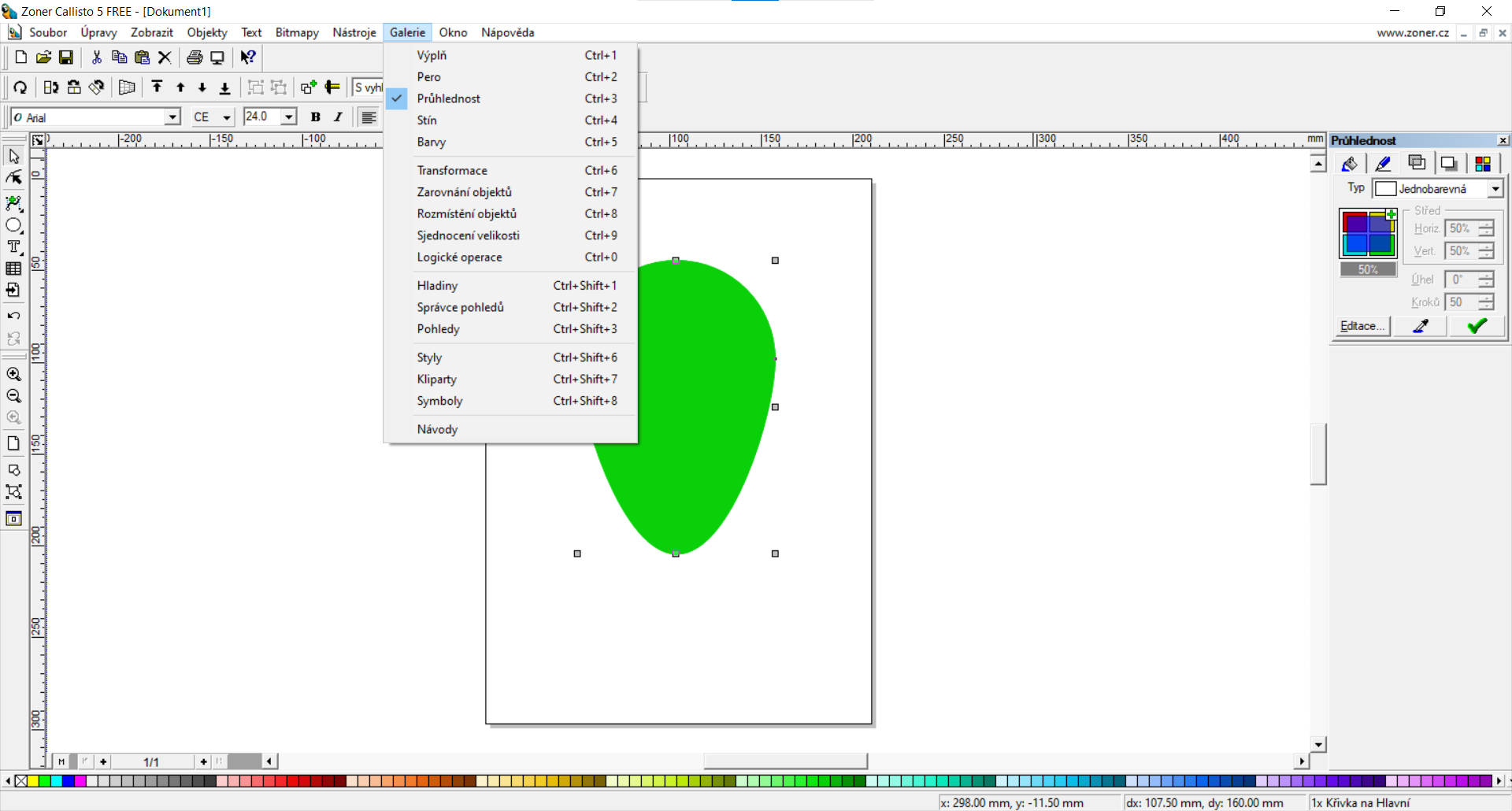Copy selection using the toolbar copy icon
The width and height of the screenshot is (1512, 811).
[120, 57]
